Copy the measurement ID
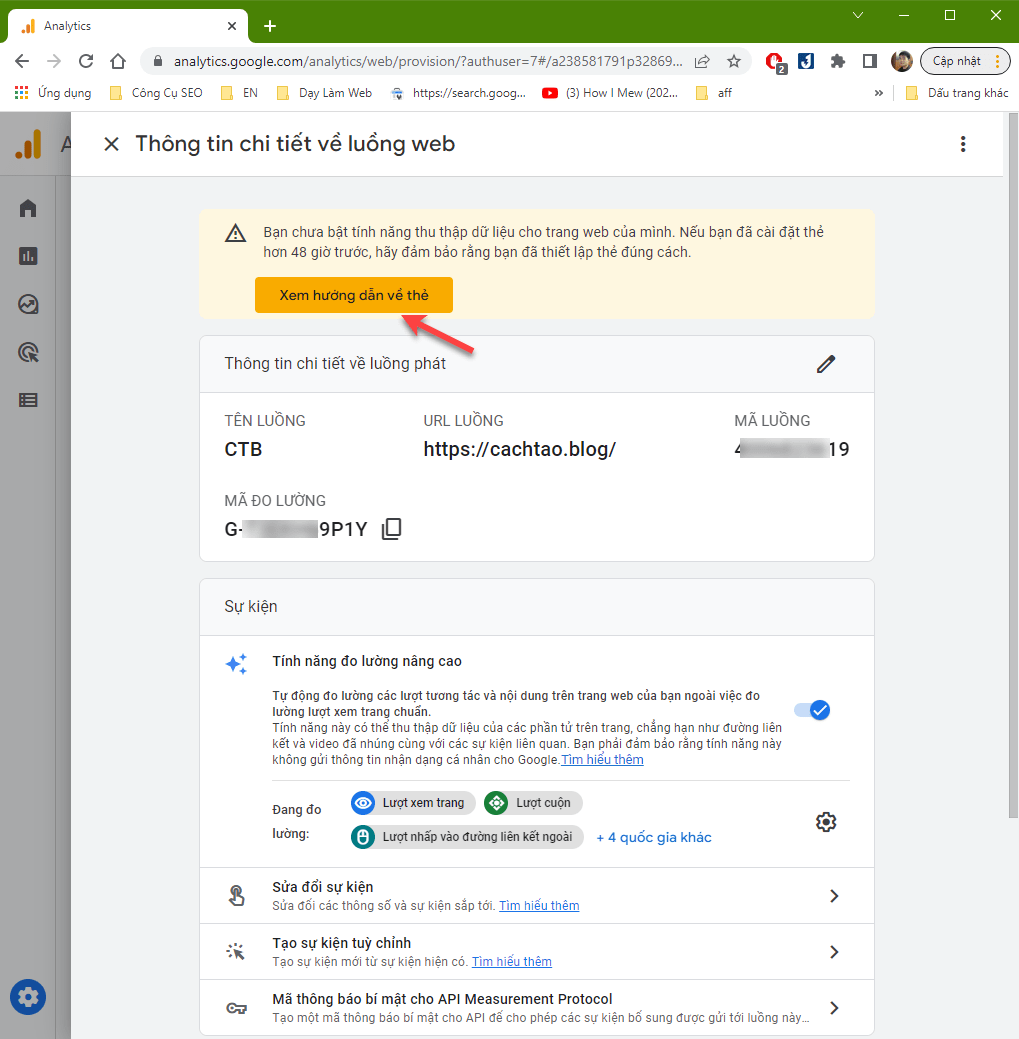The height and width of the screenshot is (1039, 1019). pyautogui.click(x=392, y=529)
